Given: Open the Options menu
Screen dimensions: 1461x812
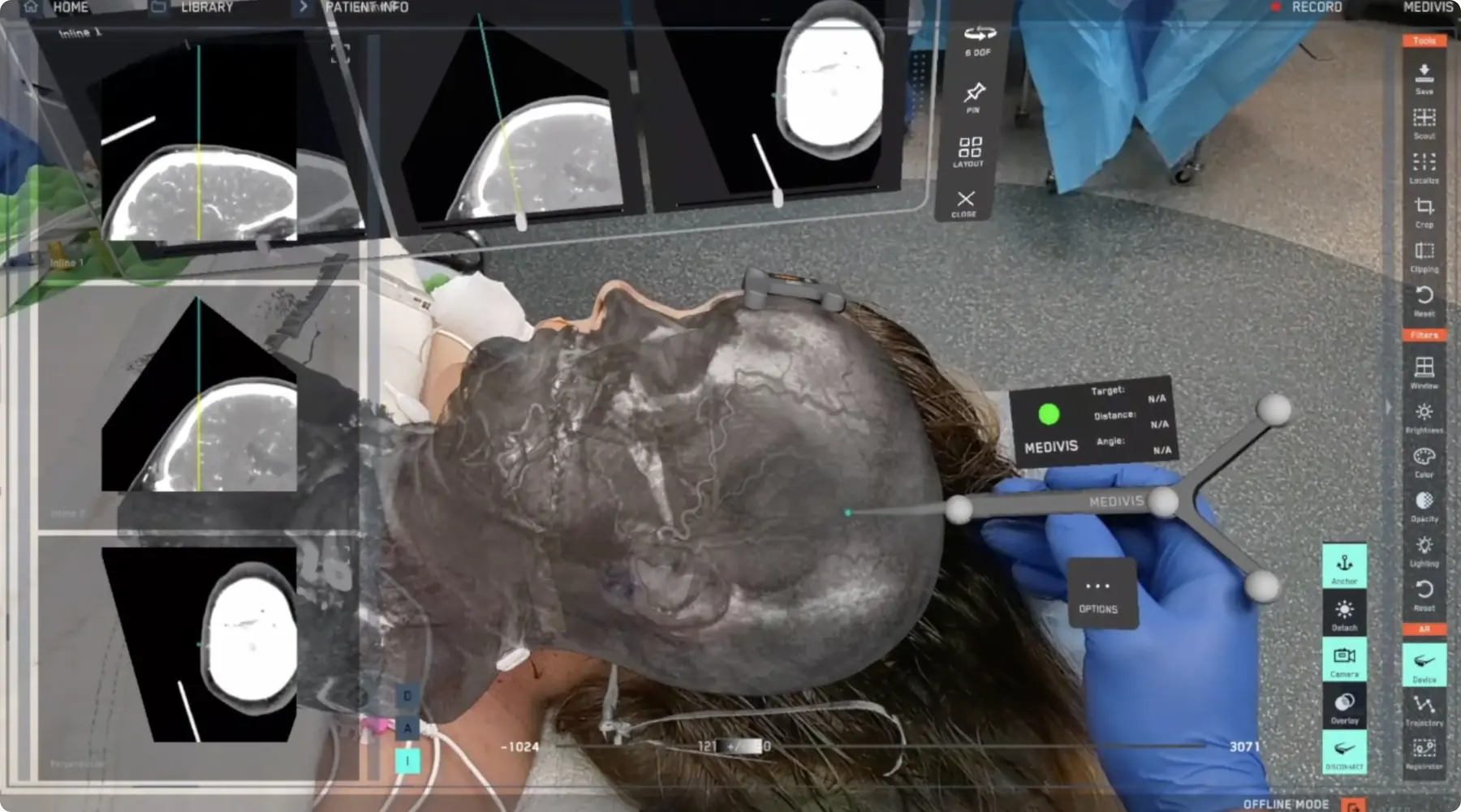Looking at the screenshot, I should (x=1100, y=592).
